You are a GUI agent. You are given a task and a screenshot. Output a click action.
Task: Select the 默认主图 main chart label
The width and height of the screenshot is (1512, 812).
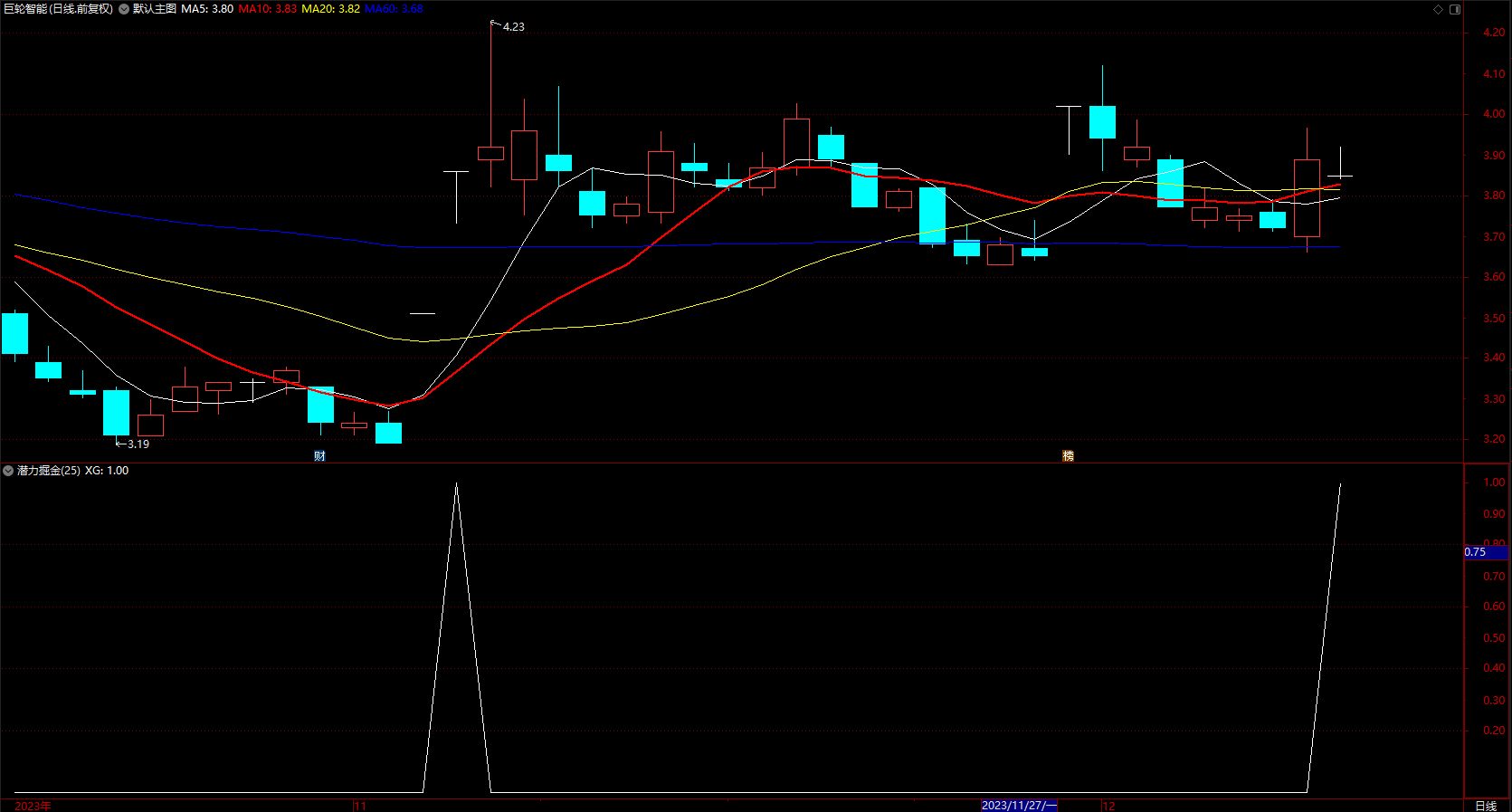point(155,9)
